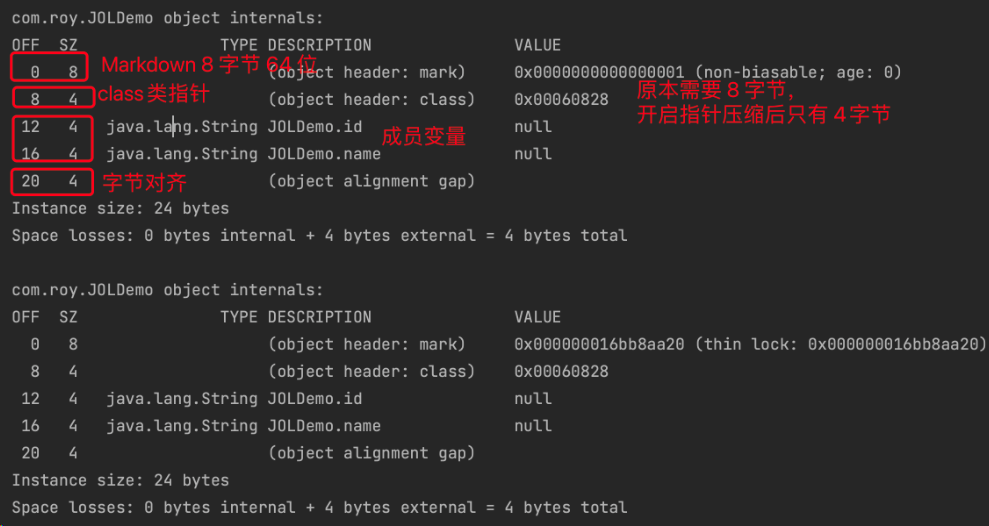The height and width of the screenshot is (526, 989).
Task: Click the red-boxed offset 0 size 8 row
Action: click(51, 68)
